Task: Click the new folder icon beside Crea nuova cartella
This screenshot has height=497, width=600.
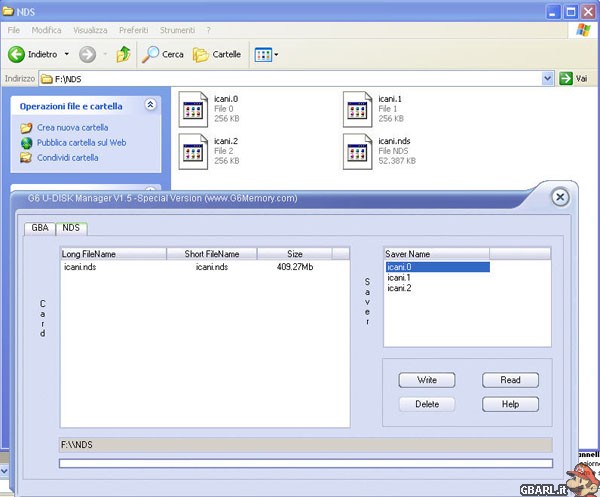Action: pos(26,128)
